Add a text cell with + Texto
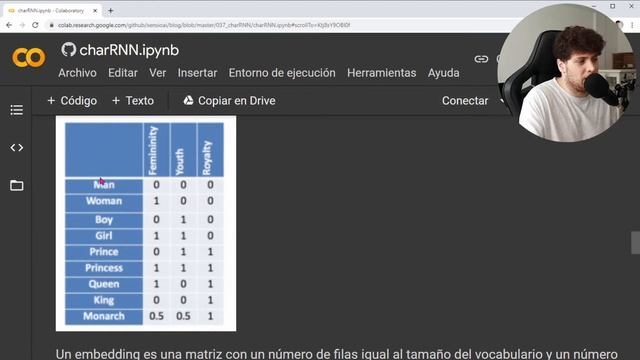Viewport: 640px width, 360px height. click(x=133, y=100)
